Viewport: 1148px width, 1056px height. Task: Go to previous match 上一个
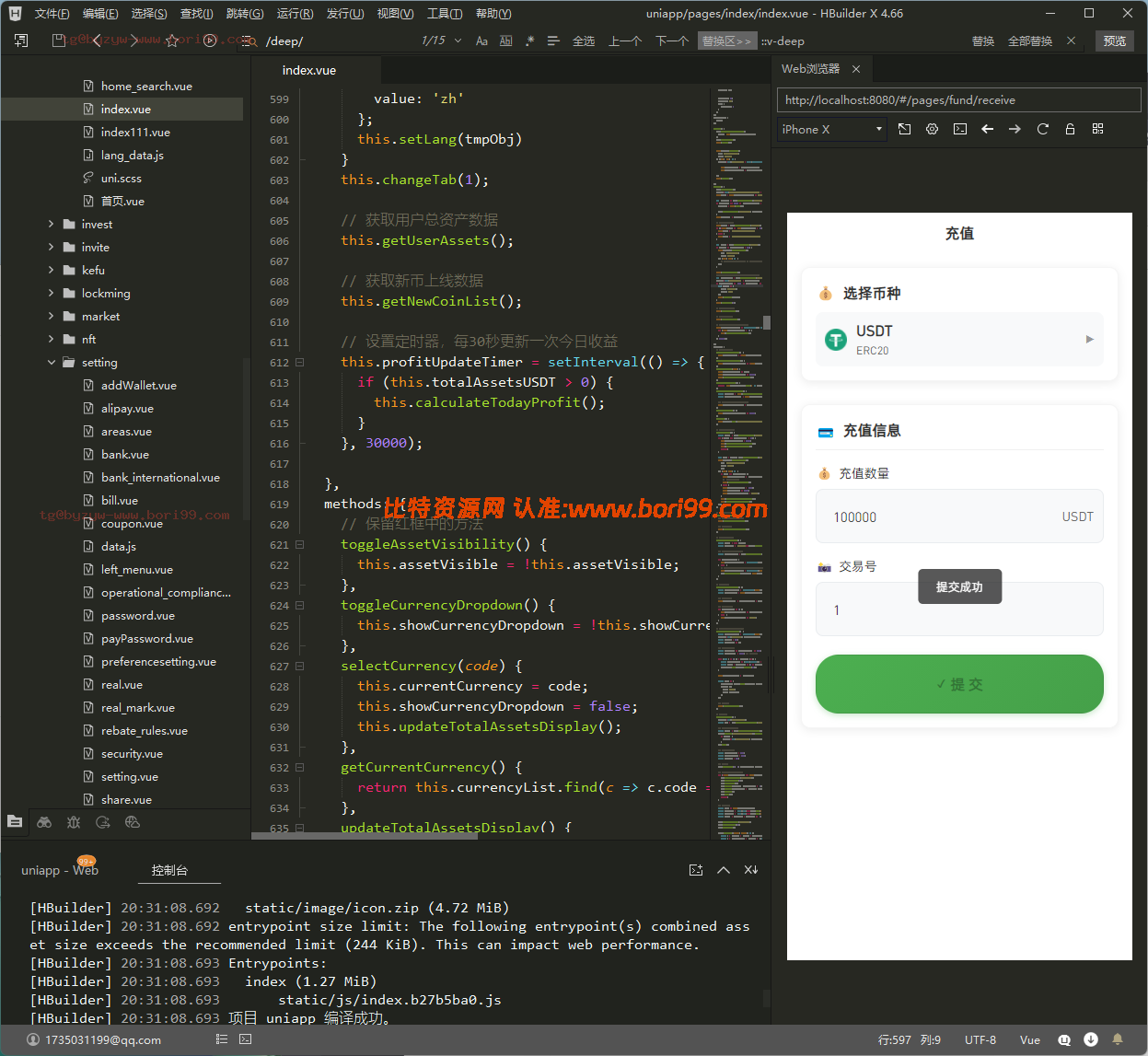[625, 41]
